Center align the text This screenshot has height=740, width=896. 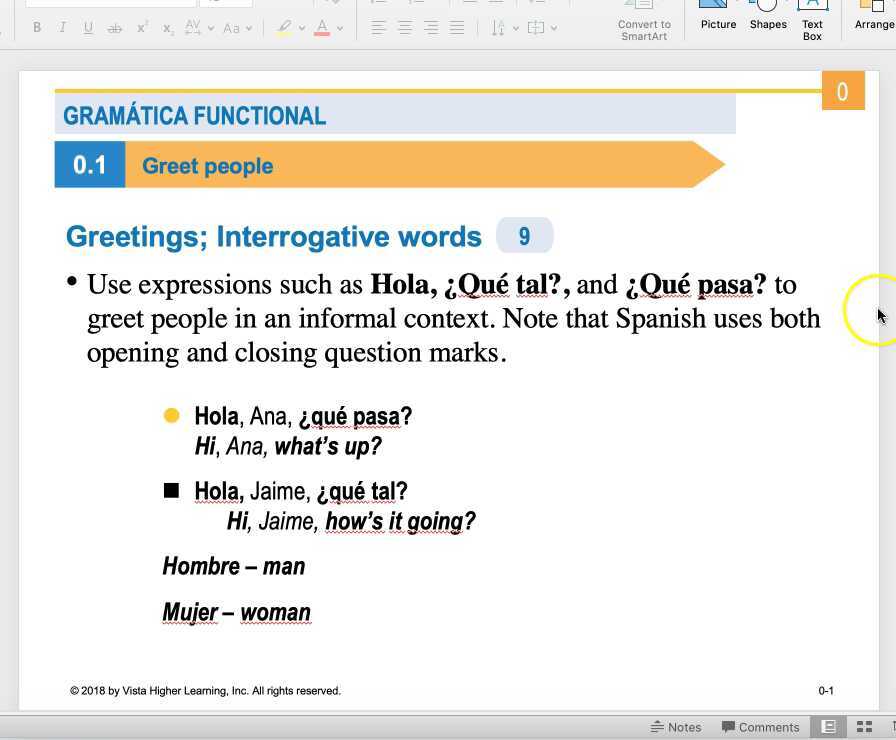[405, 28]
